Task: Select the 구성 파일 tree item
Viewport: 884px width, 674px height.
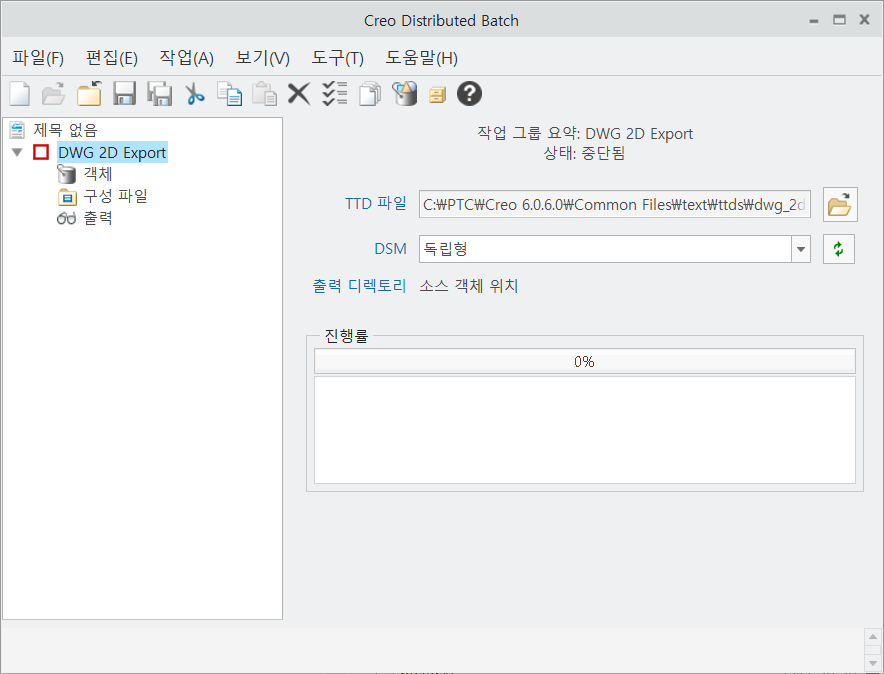Action: [116, 196]
